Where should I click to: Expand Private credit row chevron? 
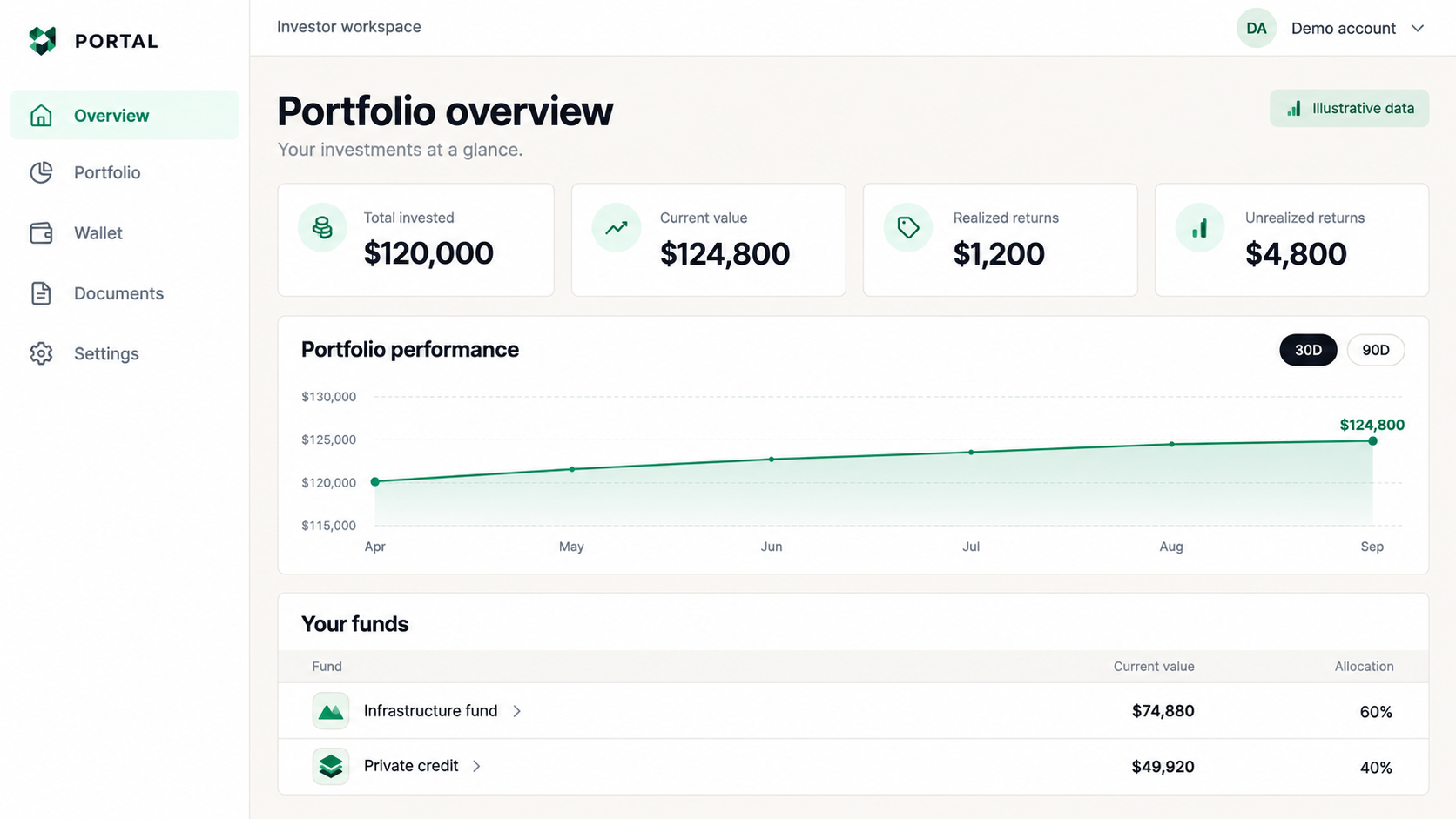[476, 766]
